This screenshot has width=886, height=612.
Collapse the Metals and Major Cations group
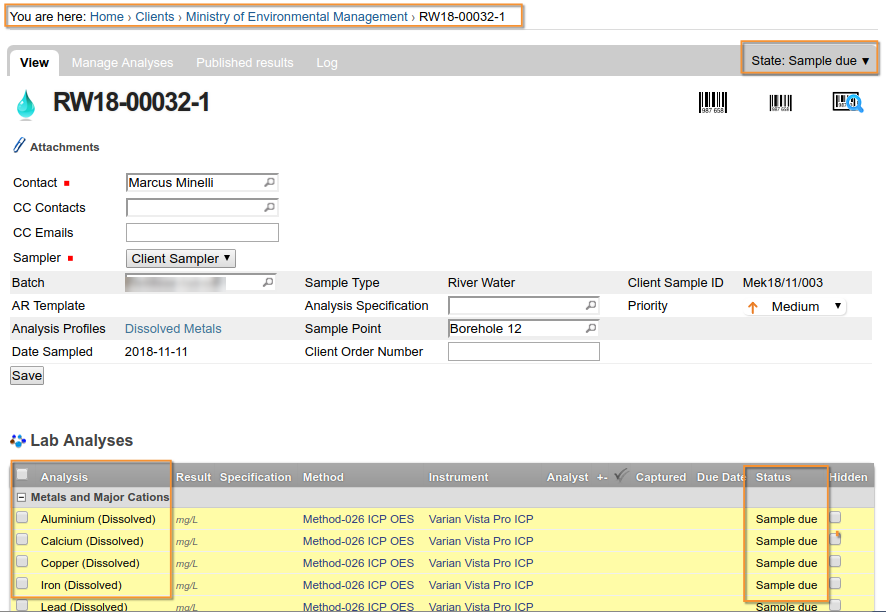click(20, 497)
